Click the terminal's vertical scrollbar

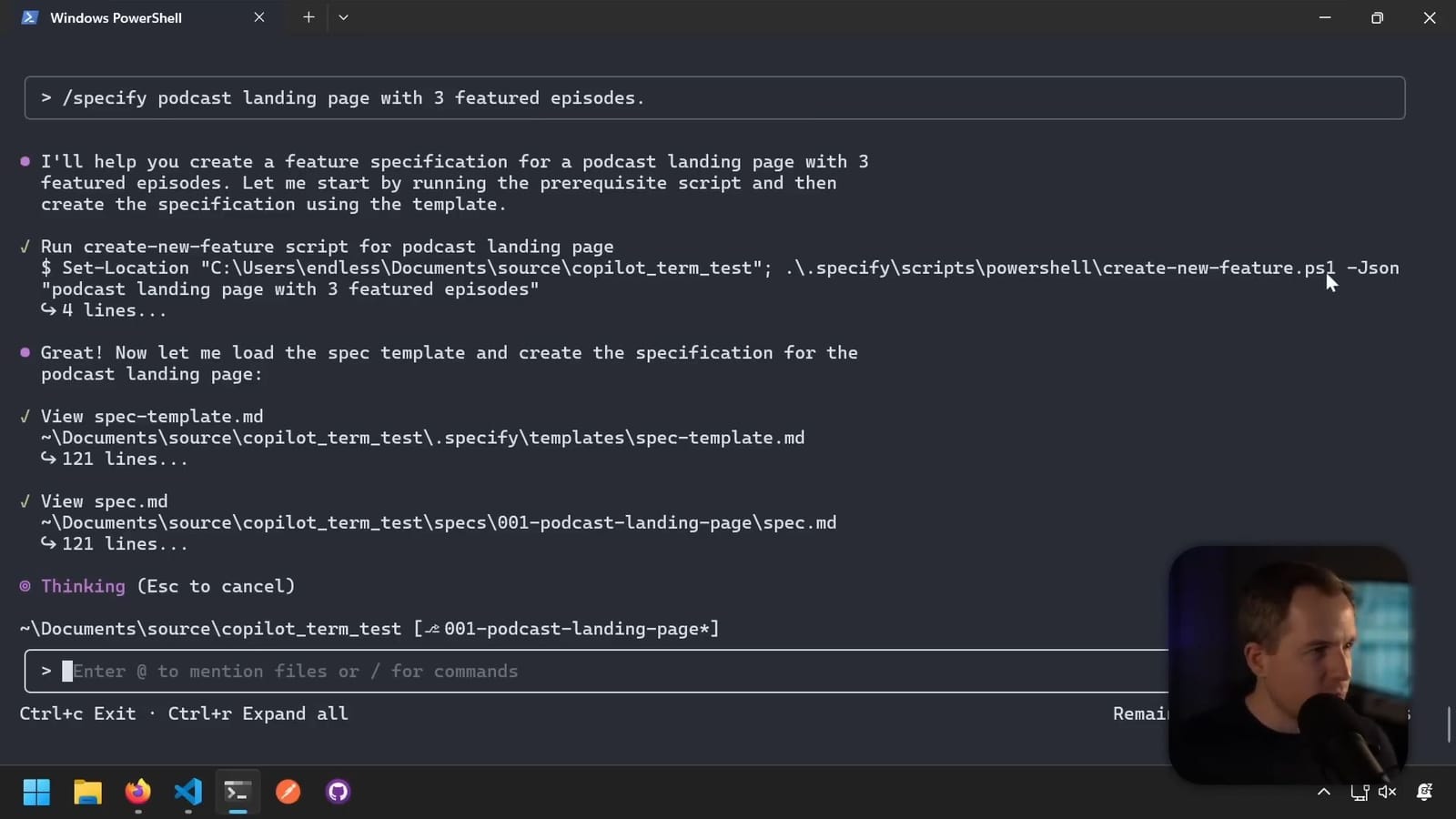(1448, 723)
